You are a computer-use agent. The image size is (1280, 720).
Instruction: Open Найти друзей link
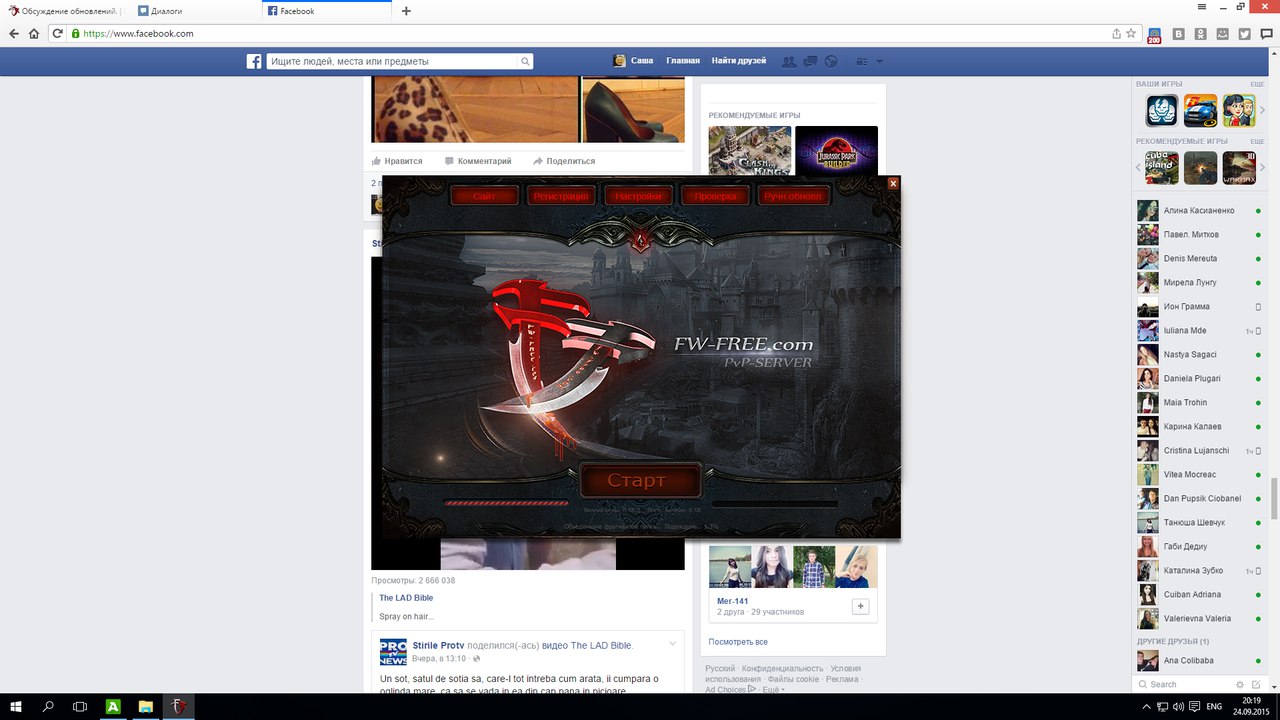(739, 61)
